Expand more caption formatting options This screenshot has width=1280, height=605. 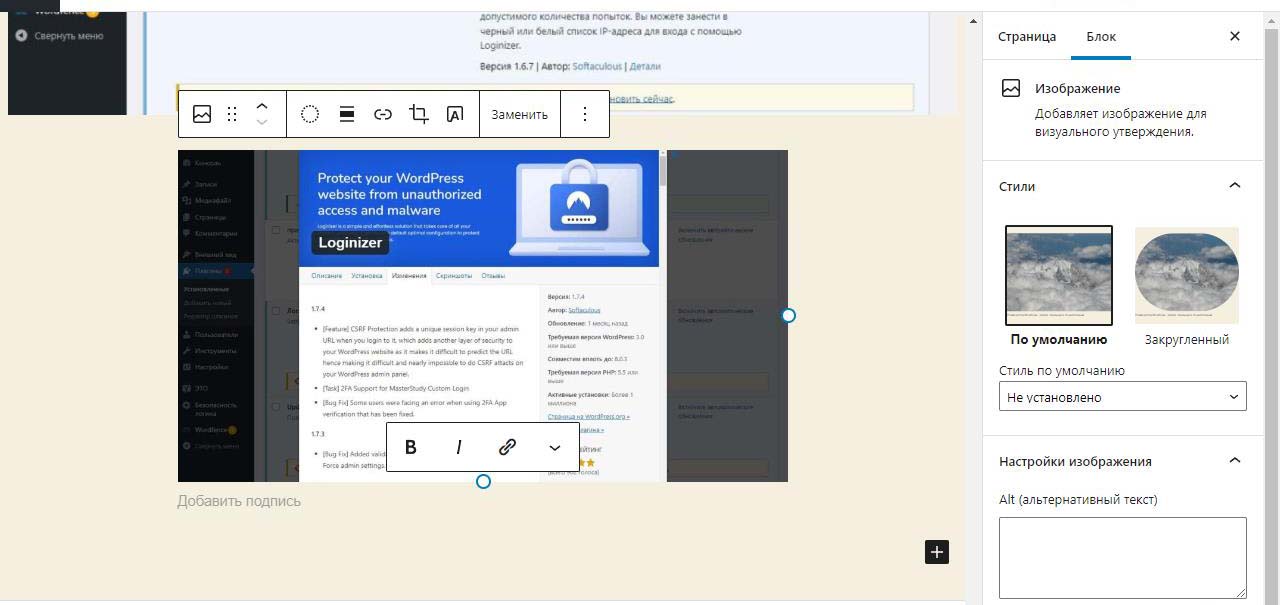click(x=555, y=447)
